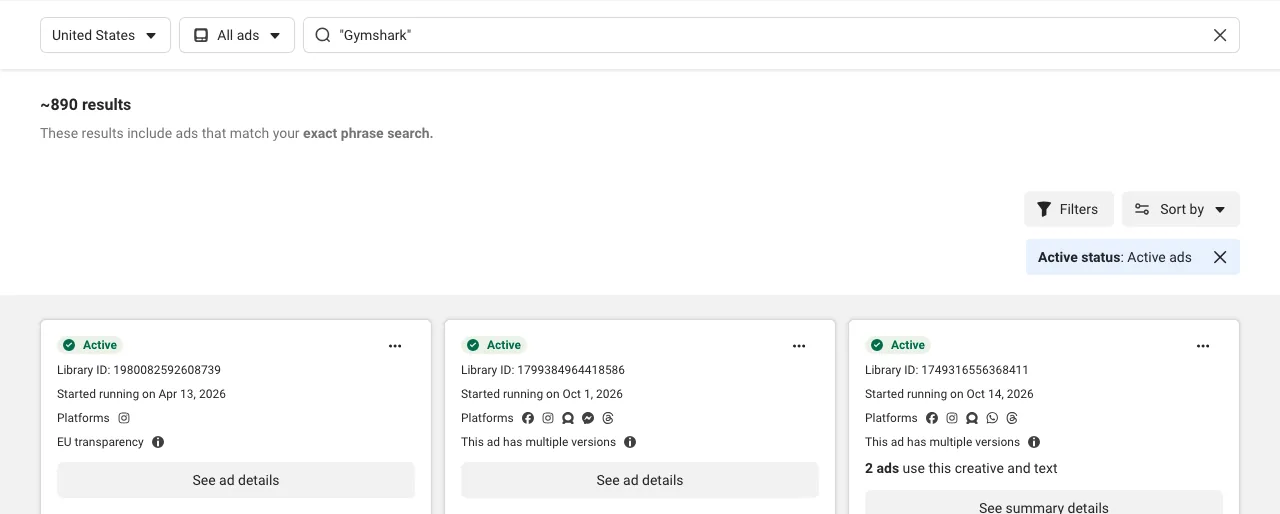Click "Library ID: 1799384964418586" text
This screenshot has height=514, width=1280.
click(543, 370)
